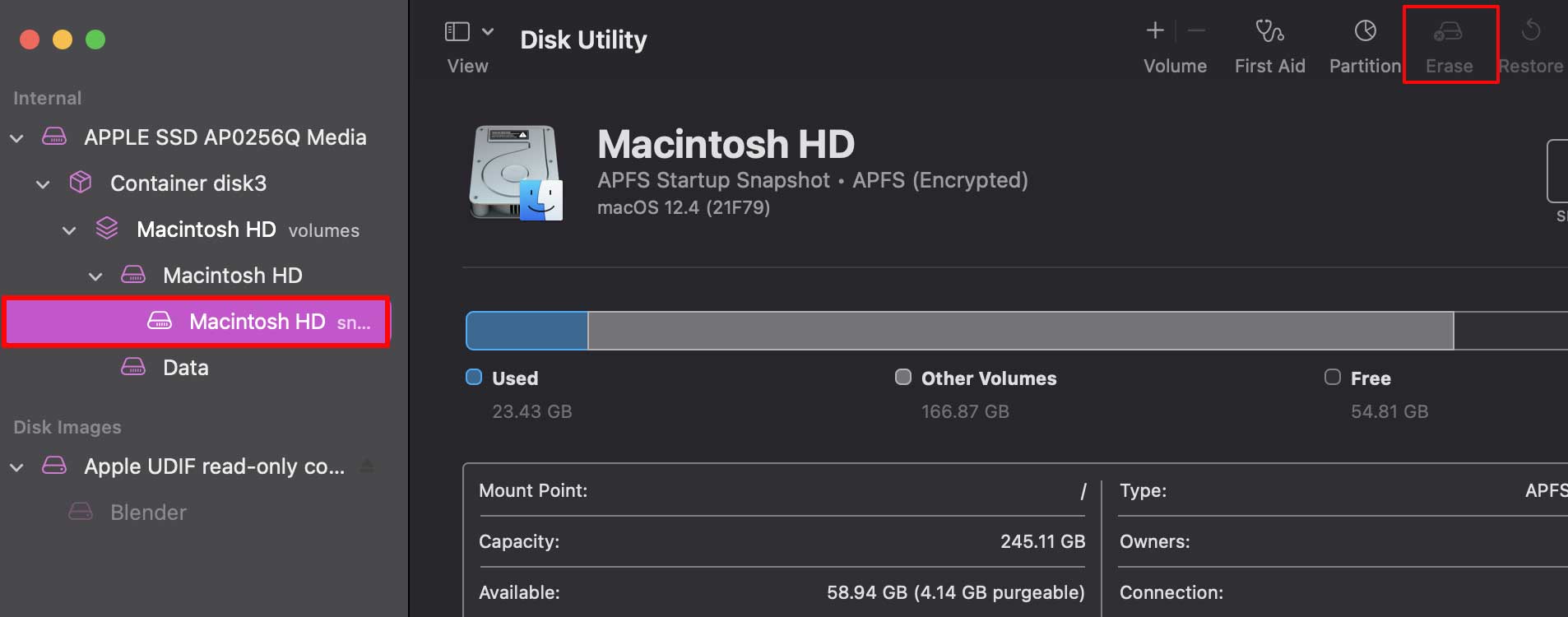Click the Restore arrow icon
This screenshot has width=1568, height=617.
(x=1531, y=30)
